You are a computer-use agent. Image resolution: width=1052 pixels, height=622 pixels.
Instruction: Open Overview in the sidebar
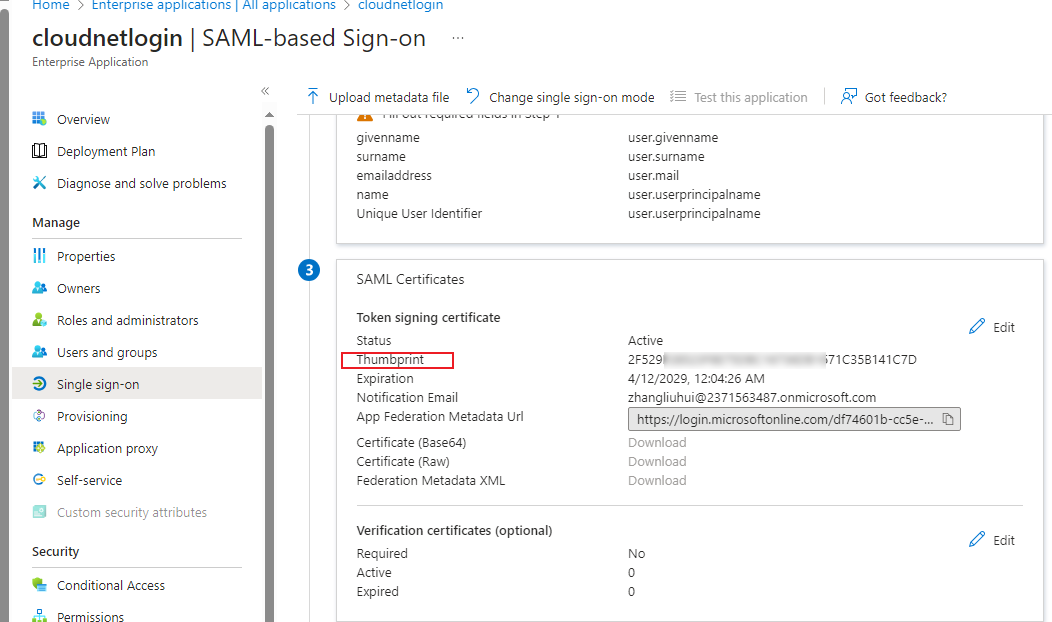click(83, 119)
